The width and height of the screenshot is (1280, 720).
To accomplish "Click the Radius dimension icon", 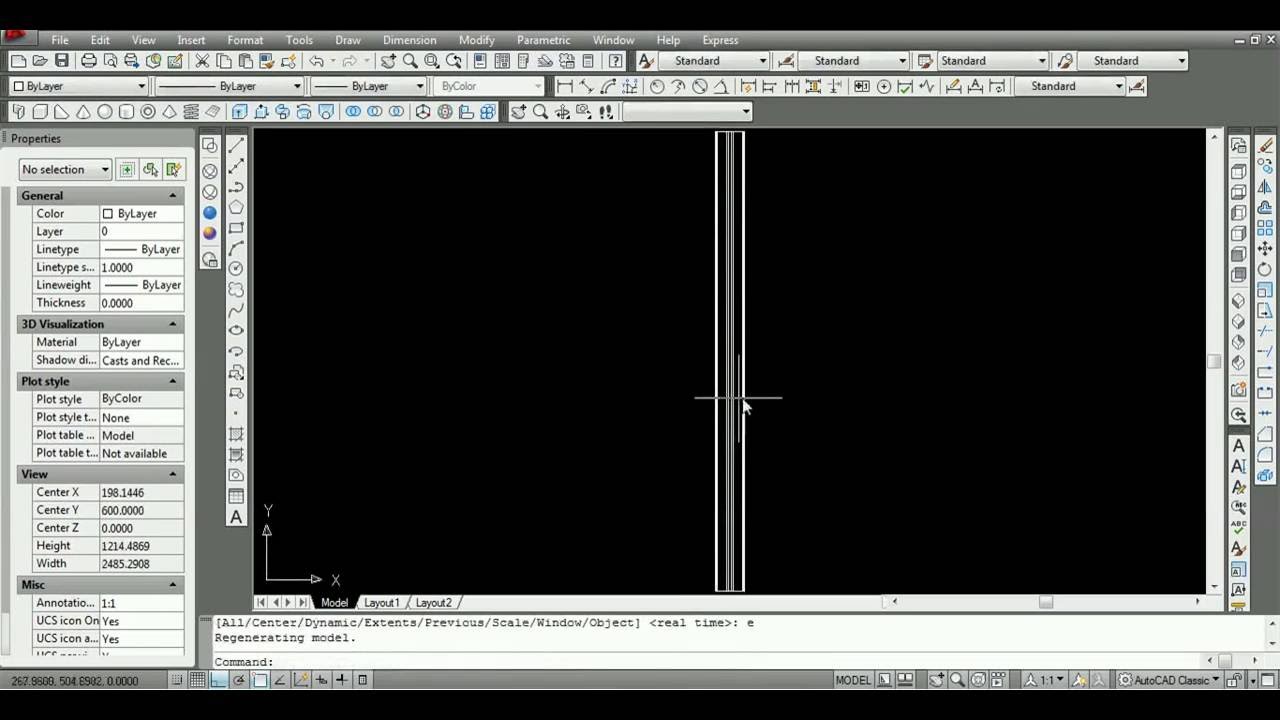I will [x=657, y=87].
